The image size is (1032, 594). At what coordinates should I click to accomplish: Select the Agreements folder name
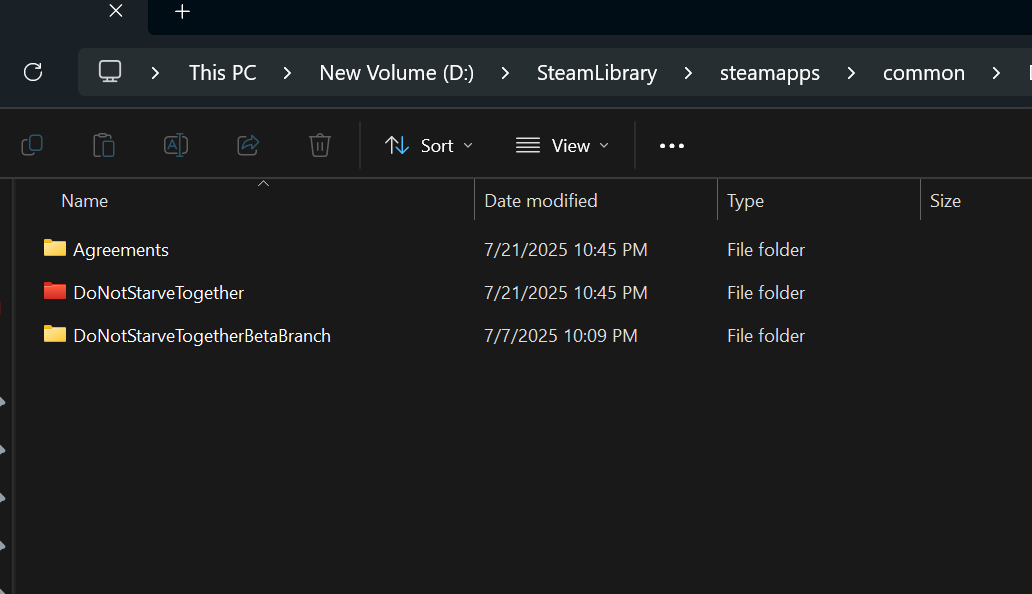click(120, 250)
